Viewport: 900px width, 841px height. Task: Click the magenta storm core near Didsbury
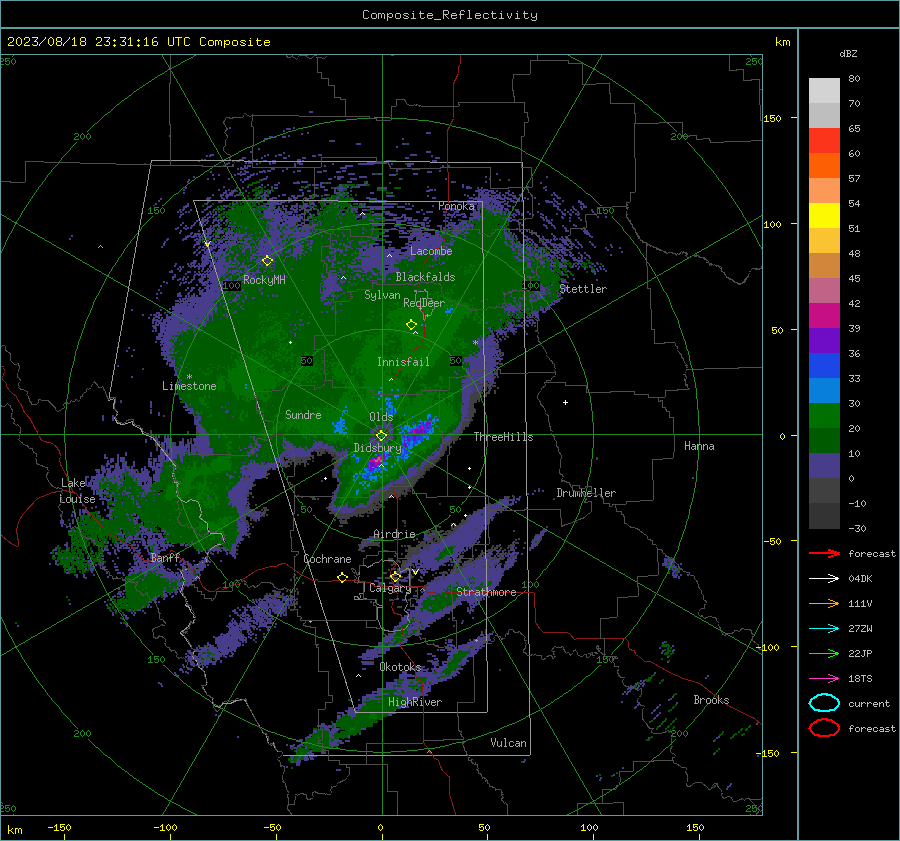[x=376, y=461]
